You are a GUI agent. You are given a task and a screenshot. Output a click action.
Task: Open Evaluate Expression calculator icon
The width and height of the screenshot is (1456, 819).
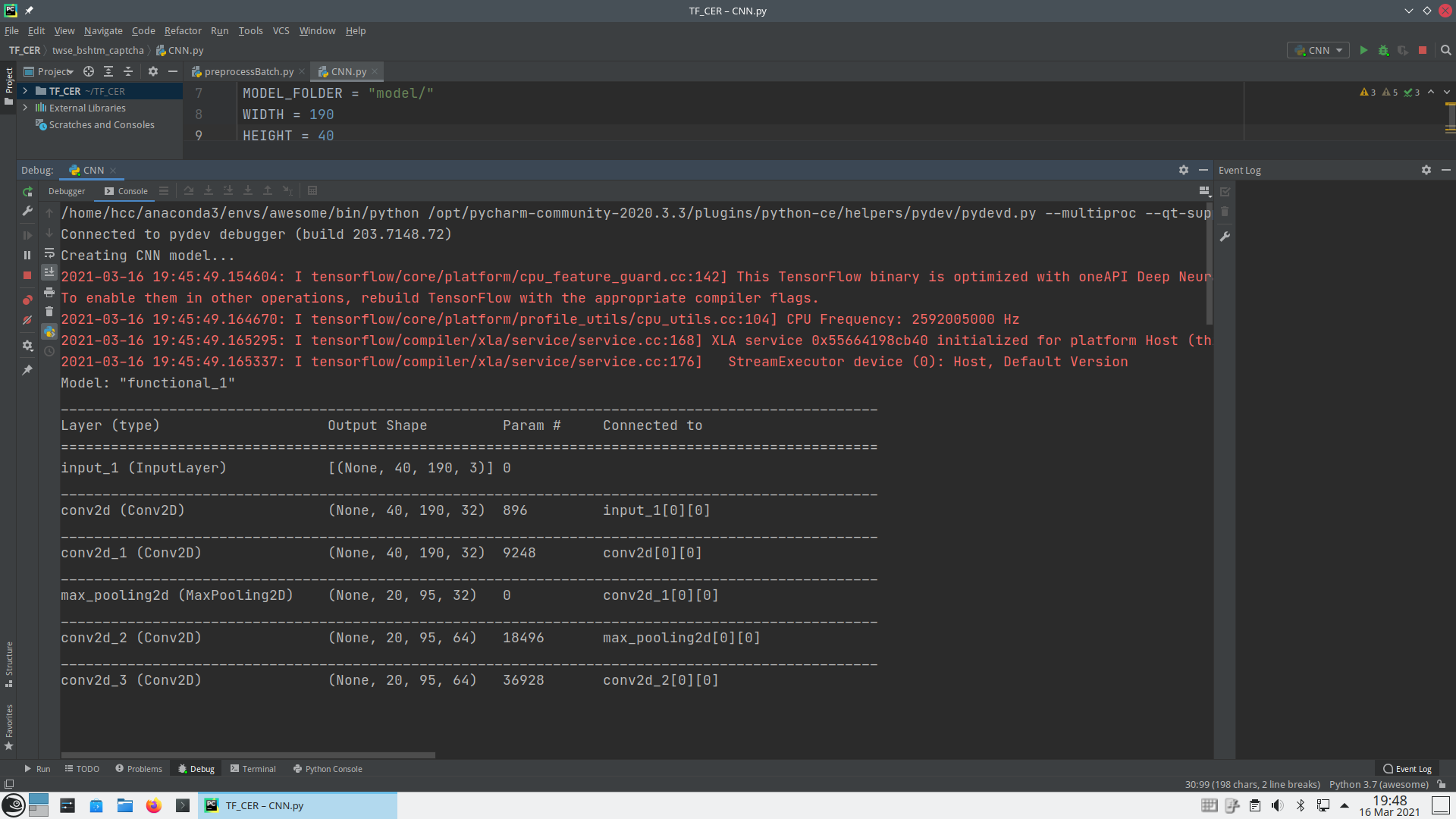coord(312,191)
